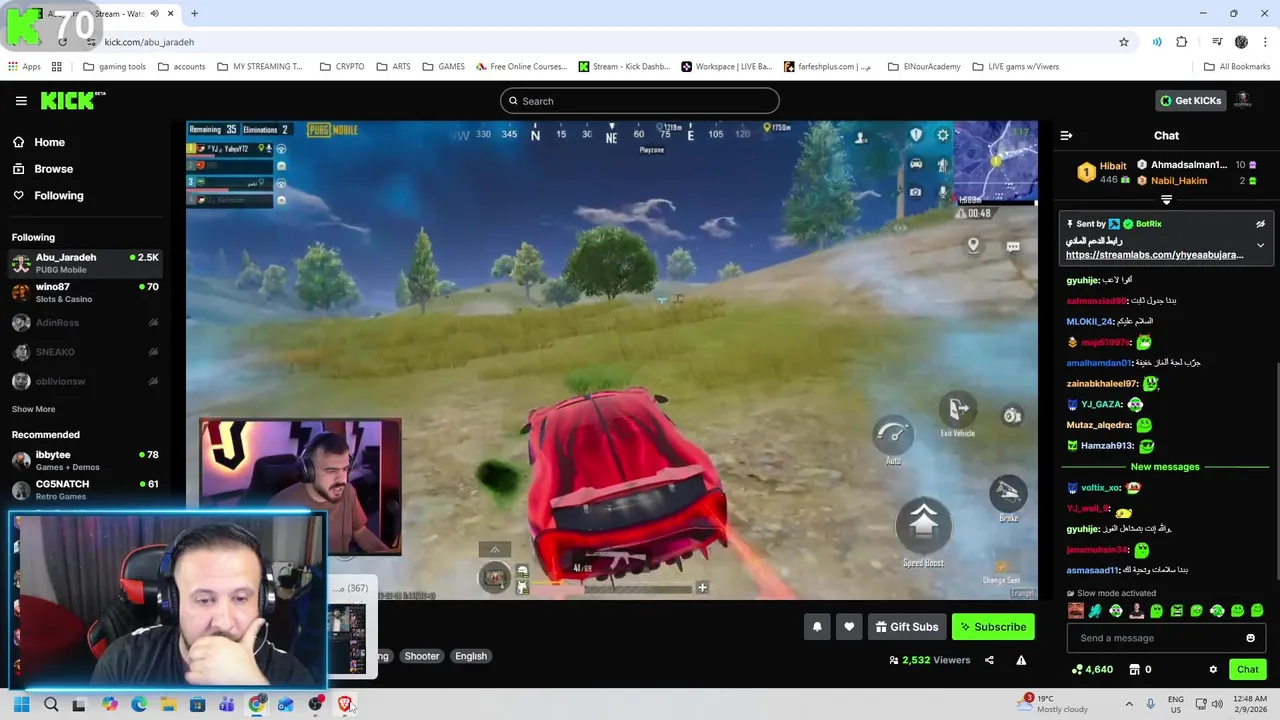The image size is (1280, 720).
Task: Open wino87 Slots & Casino channel
Action: tap(85, 293)
